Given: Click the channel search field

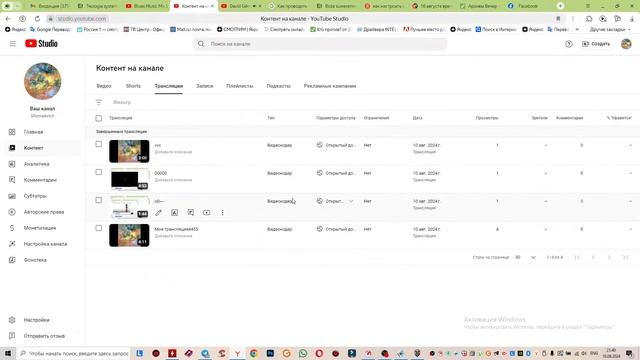Looking at the screenshot, I should pos(320,44).
